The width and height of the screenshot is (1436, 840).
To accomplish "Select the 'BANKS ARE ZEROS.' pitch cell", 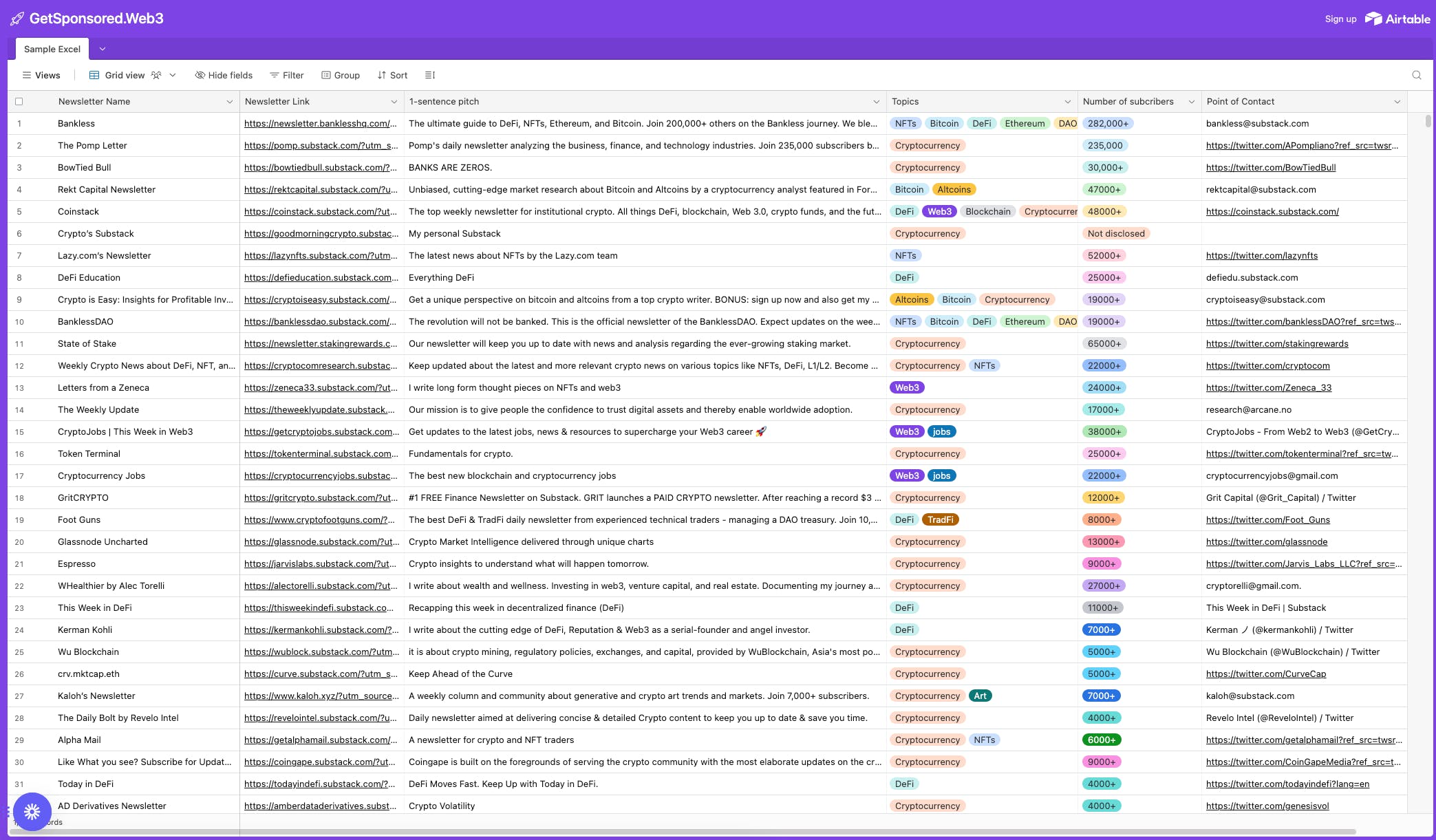I will (645, 168).
